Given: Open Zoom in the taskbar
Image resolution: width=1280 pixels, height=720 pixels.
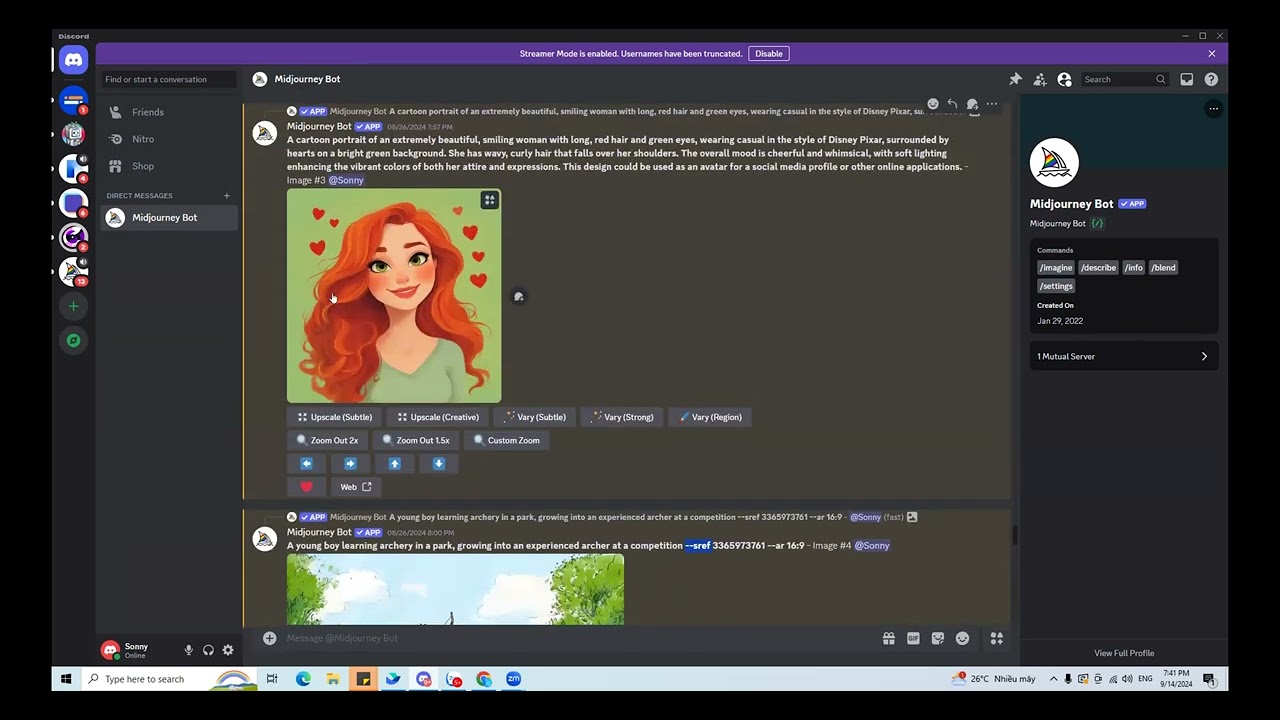Looking at the screenshot, I should [513, 679].
